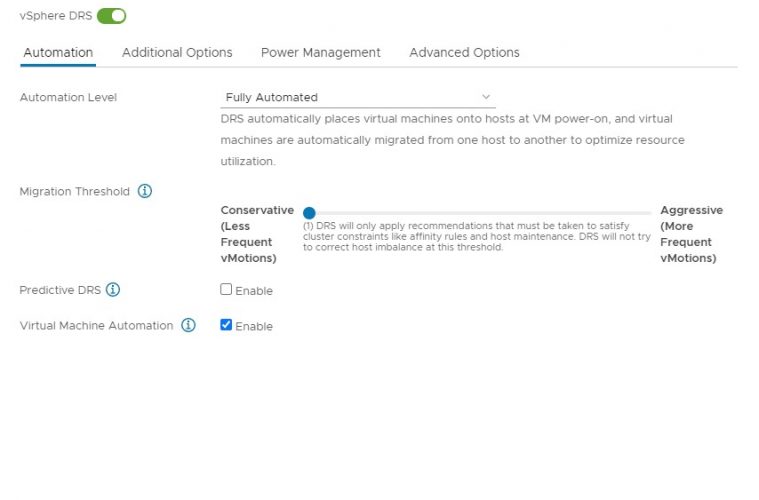This screenshot has height=500, width=759.
Task: Uncheck Virtual Machine Automation Enable checkbox
Action: coord(226,325)
